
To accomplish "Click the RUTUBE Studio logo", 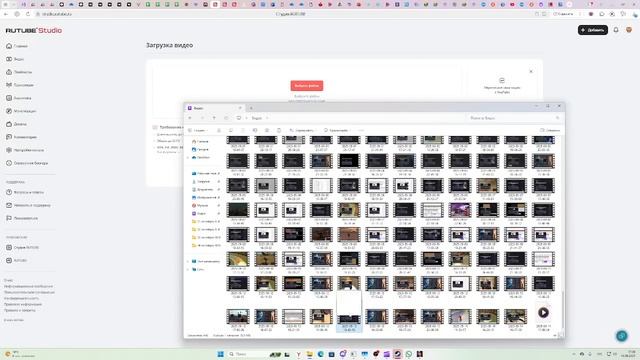I will tap(34, 31).
